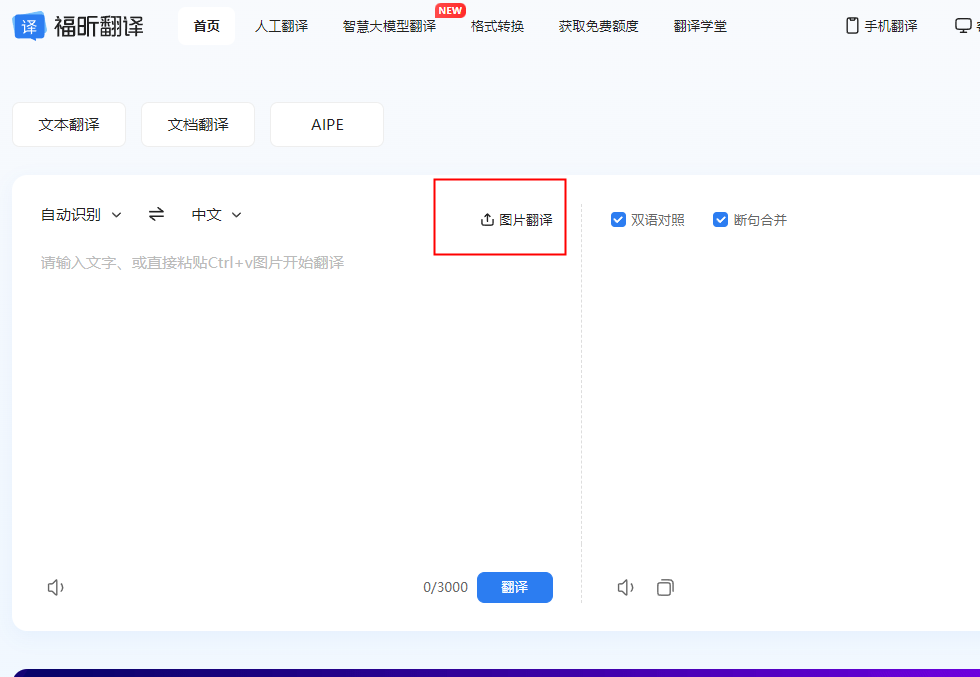Open the 获取免费额度 menu item
Image resolution: width=980 pixels, height=677 pixels.
tap(599, 26)
